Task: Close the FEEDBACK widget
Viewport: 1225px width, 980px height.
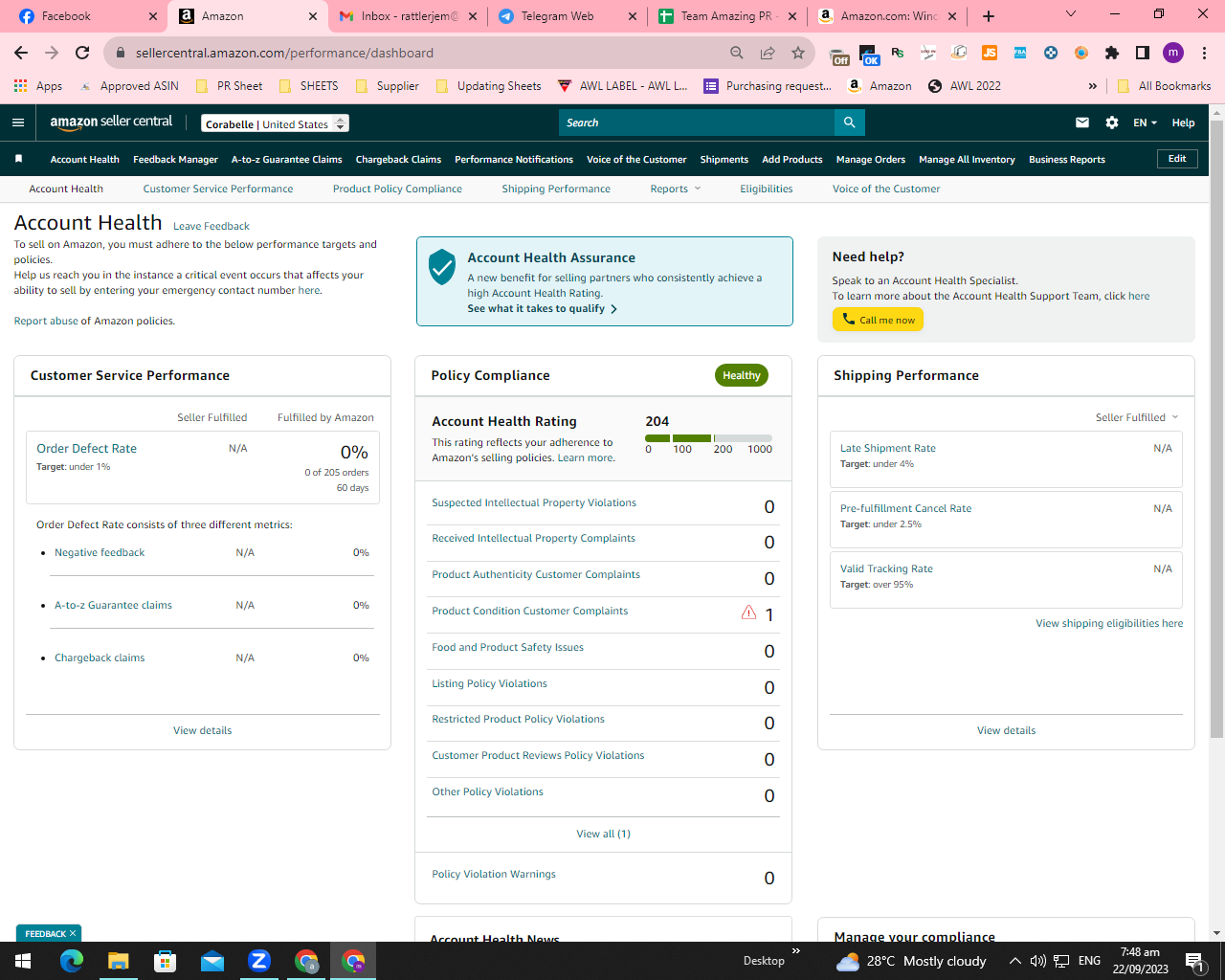Action: (72, 933)
